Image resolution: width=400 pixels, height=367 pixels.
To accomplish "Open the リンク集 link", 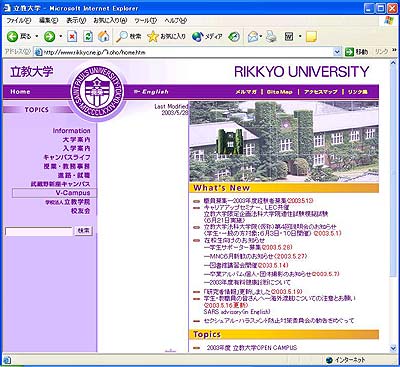I will (x=358, y=92).
